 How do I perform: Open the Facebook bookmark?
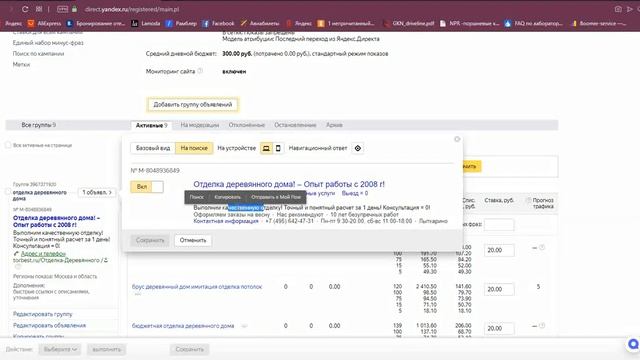[218, 24]
